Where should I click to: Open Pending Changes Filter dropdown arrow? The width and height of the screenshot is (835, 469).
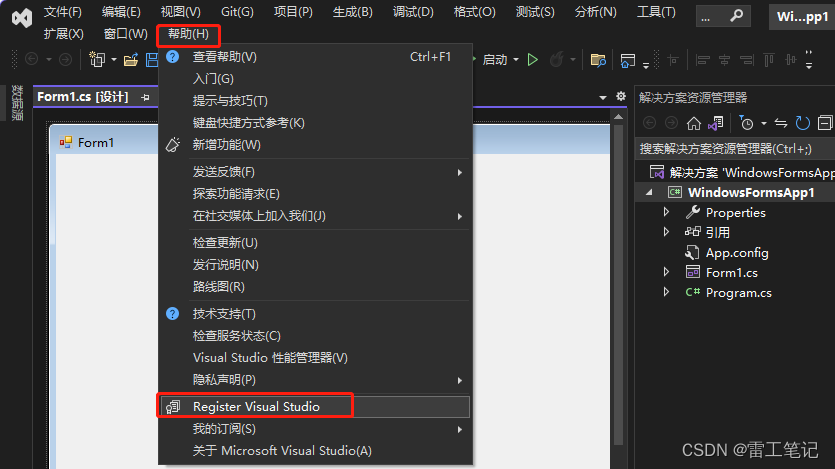(764, 124)
